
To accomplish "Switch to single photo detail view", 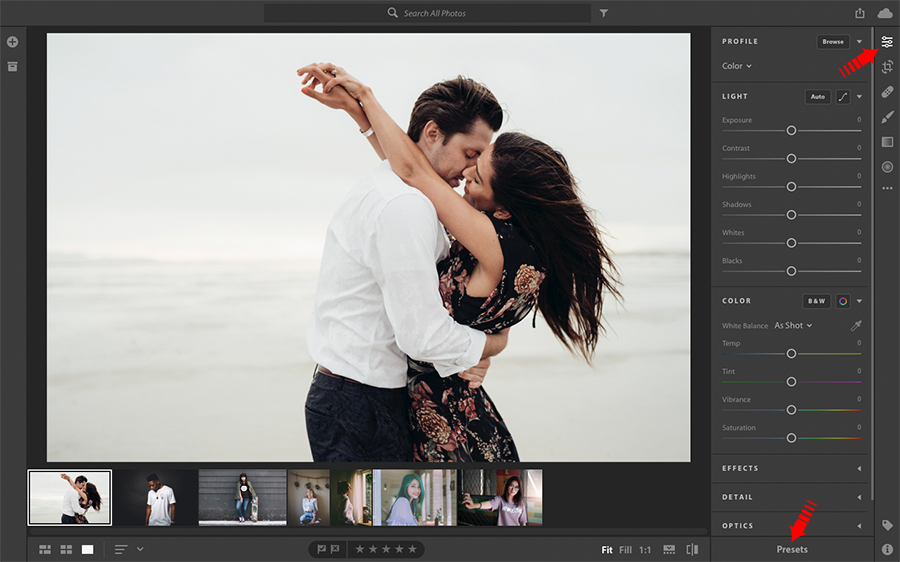I will [x=88, y=550].
